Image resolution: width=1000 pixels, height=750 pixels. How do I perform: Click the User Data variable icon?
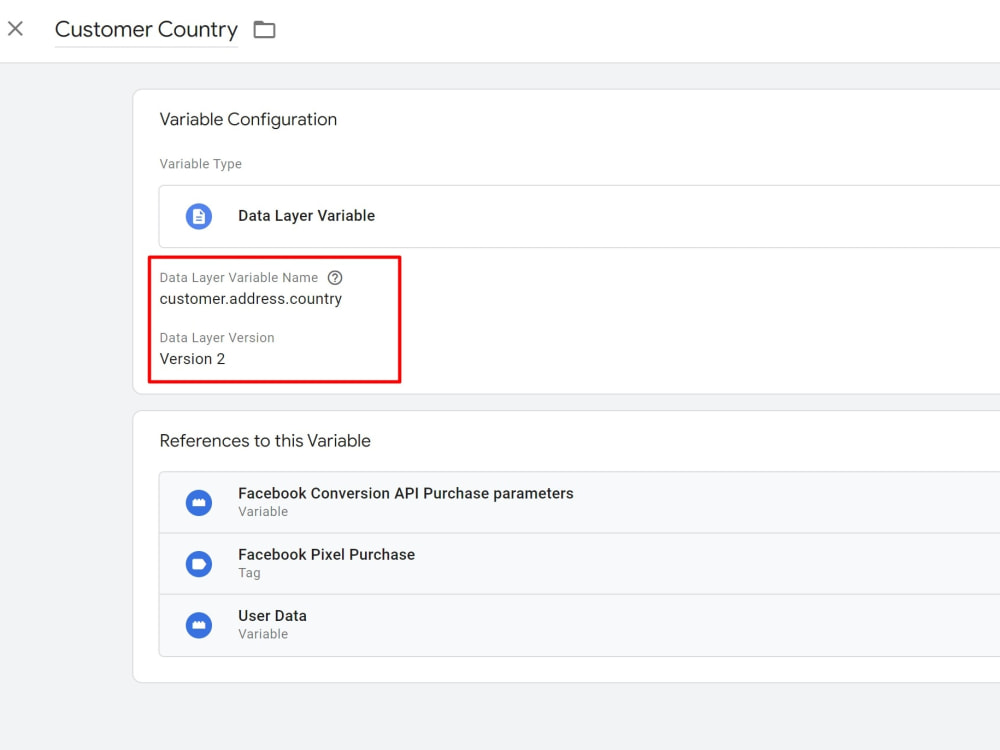199,625
